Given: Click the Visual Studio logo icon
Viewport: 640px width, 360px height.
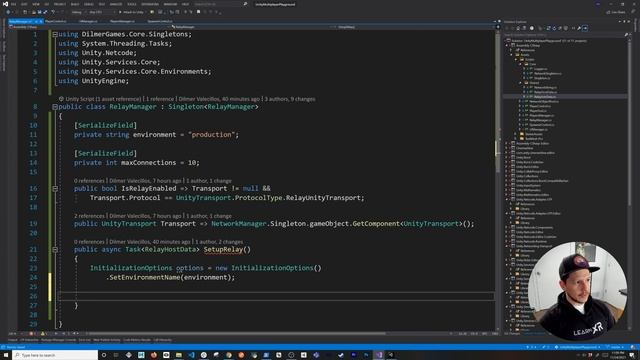Looking at the screenshot, I should [x=5, y=4].
